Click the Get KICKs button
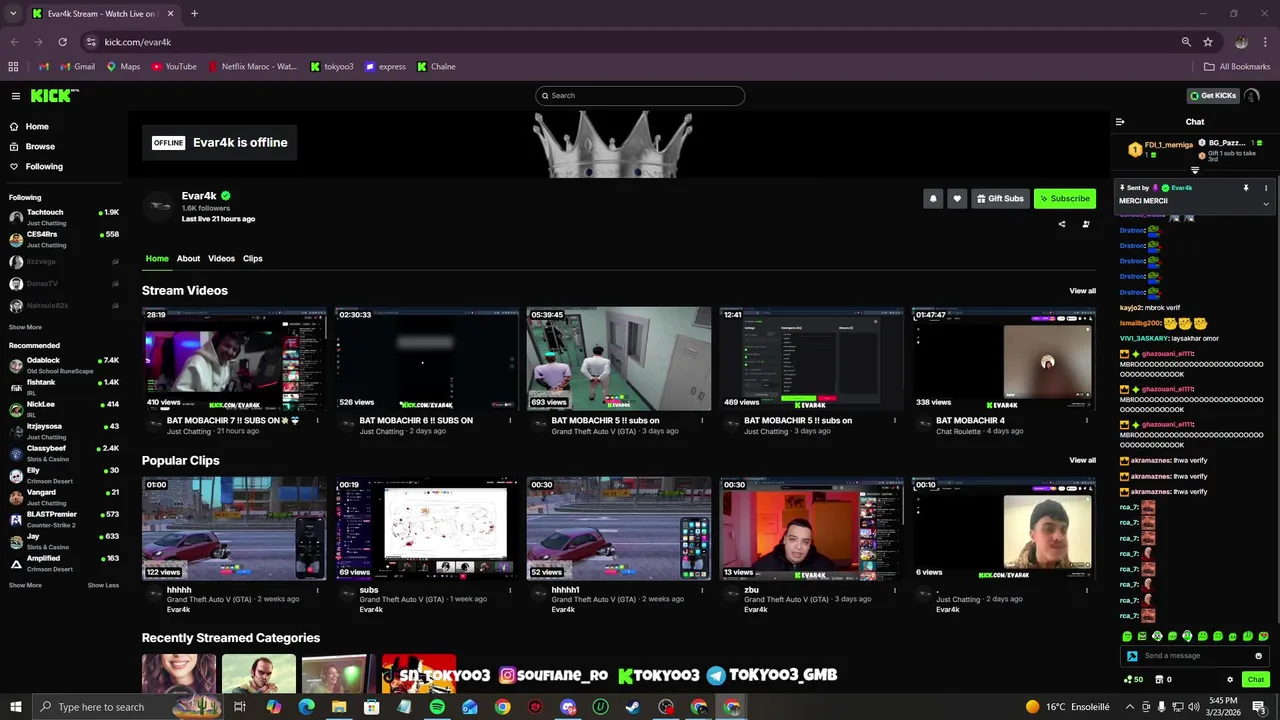 point(1213,96)
